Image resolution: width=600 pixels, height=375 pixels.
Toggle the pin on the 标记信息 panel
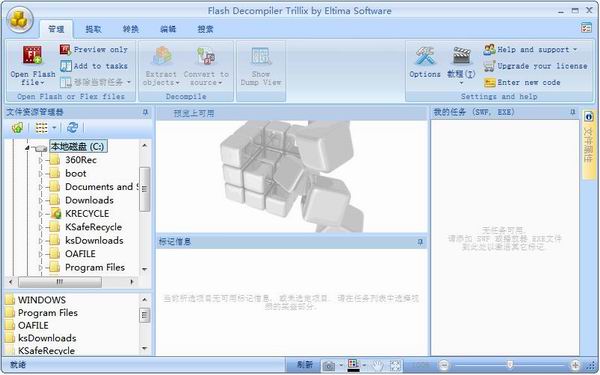pyautogui.click(x=420, y=242)
